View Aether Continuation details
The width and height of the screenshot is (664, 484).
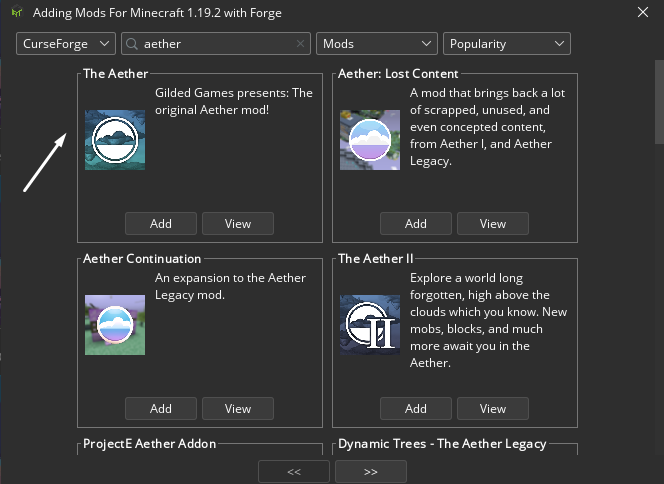pos(238,409)
